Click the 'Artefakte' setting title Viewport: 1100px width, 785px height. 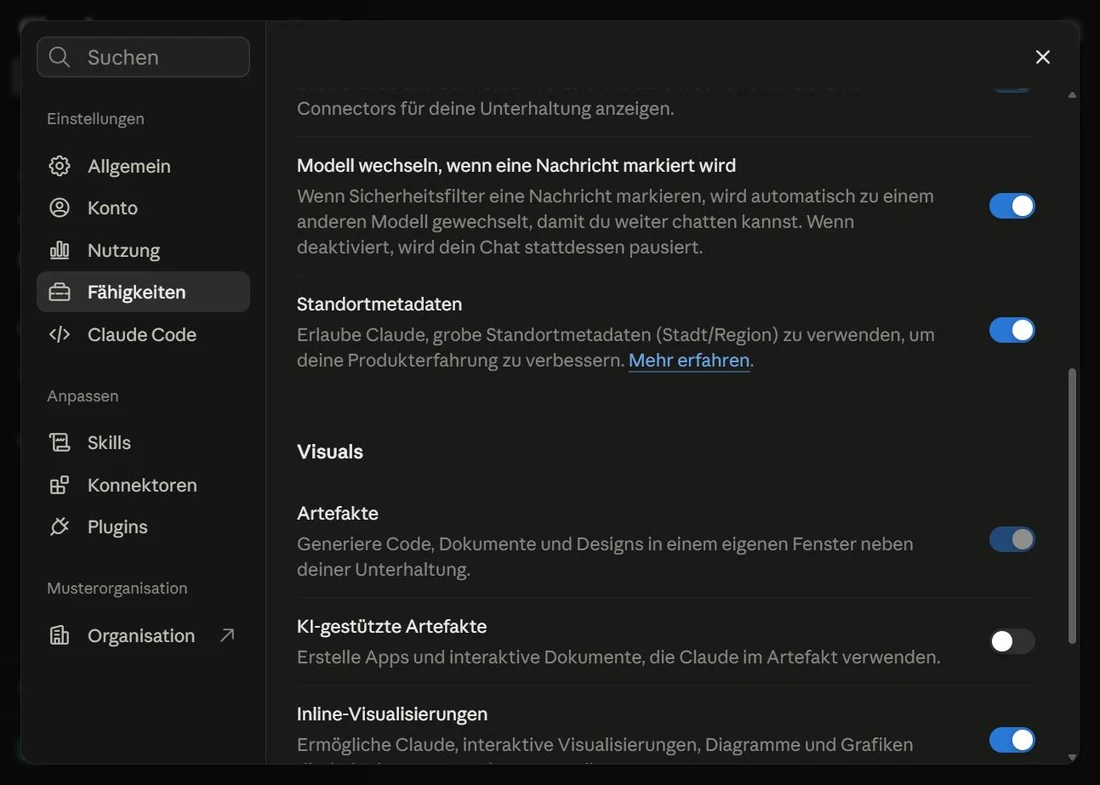[337, 513]
